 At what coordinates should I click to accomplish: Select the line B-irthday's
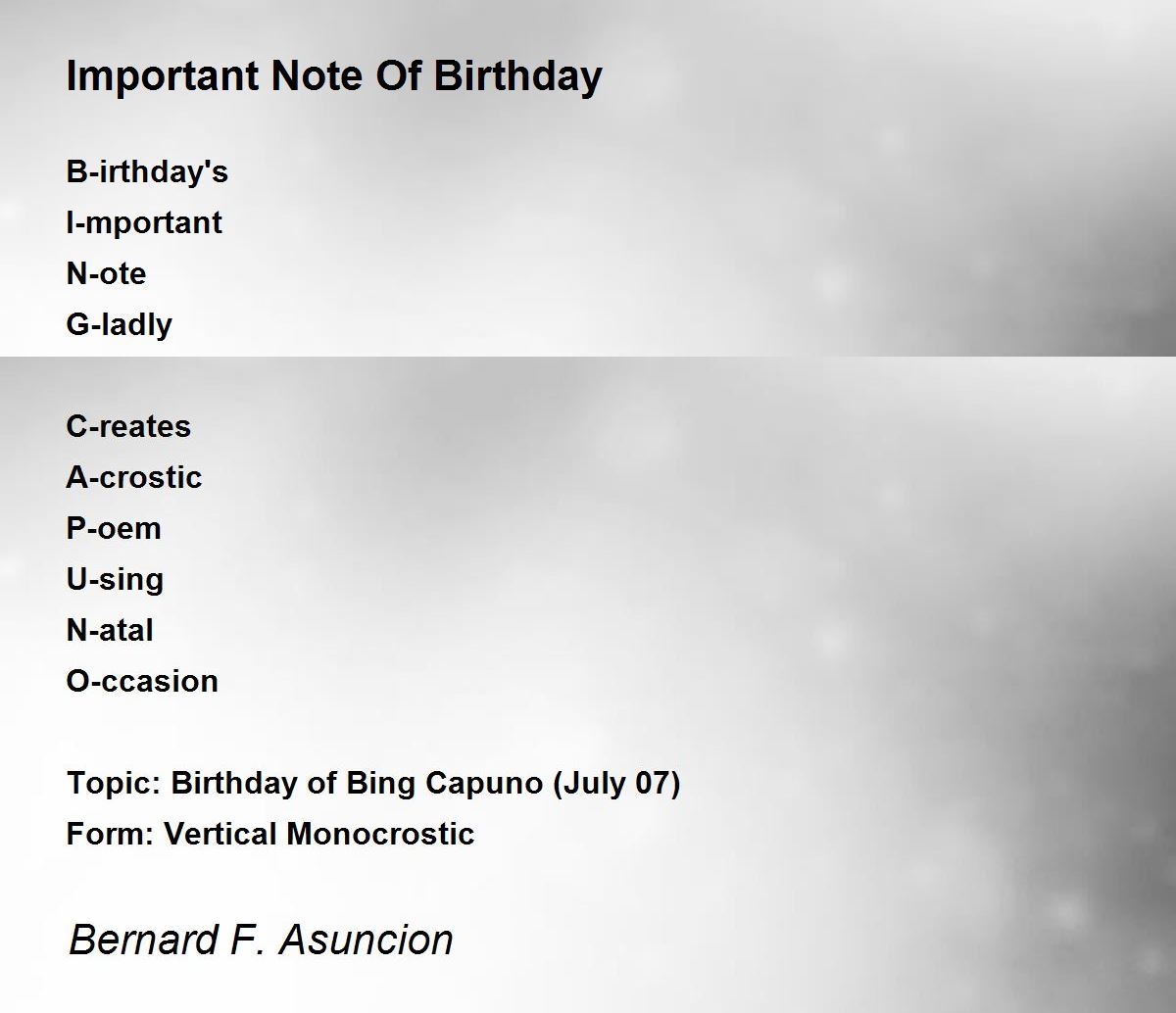click(x=147, y=172)
